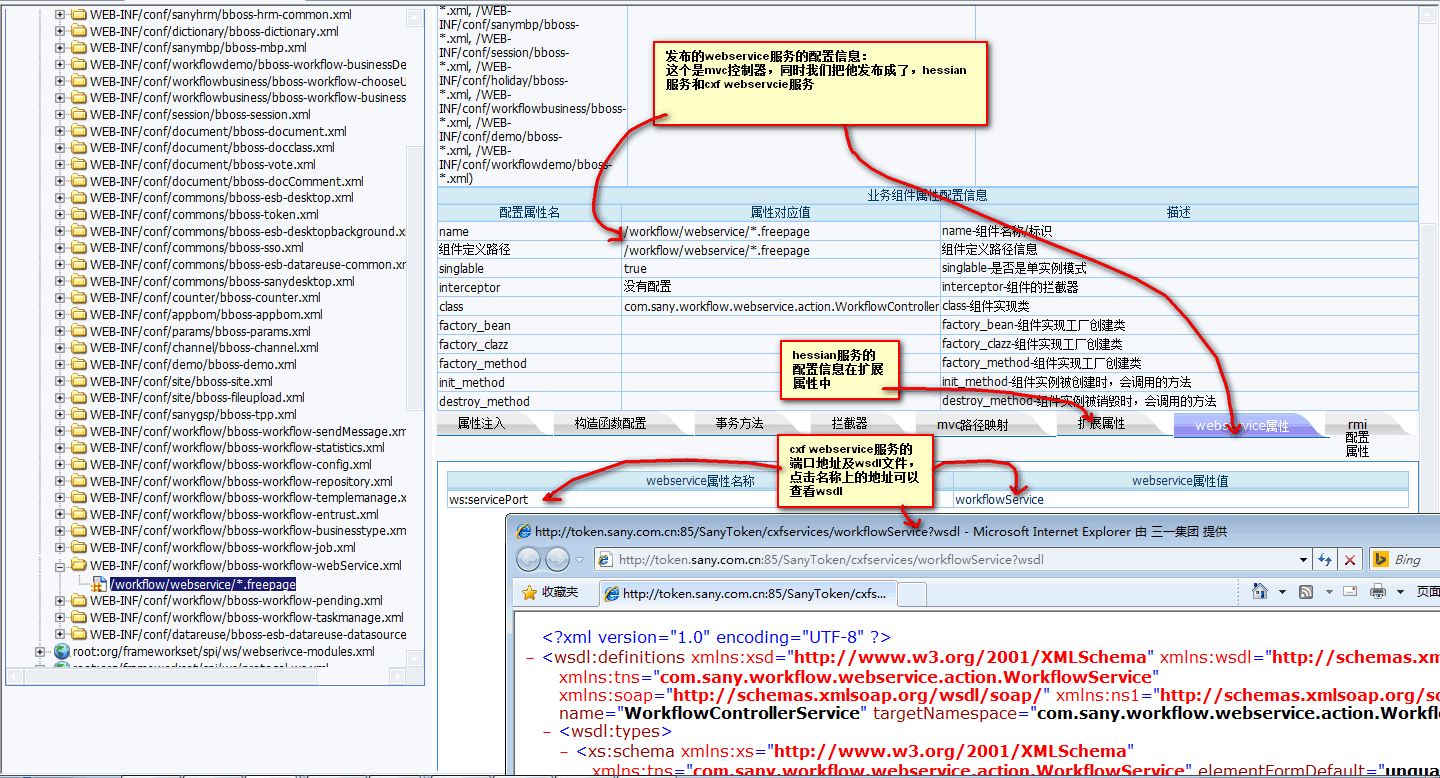Open the IE address bar dropdown arrow
The height and width of the screenshot is (778, 1440).
pos(1303,560)
